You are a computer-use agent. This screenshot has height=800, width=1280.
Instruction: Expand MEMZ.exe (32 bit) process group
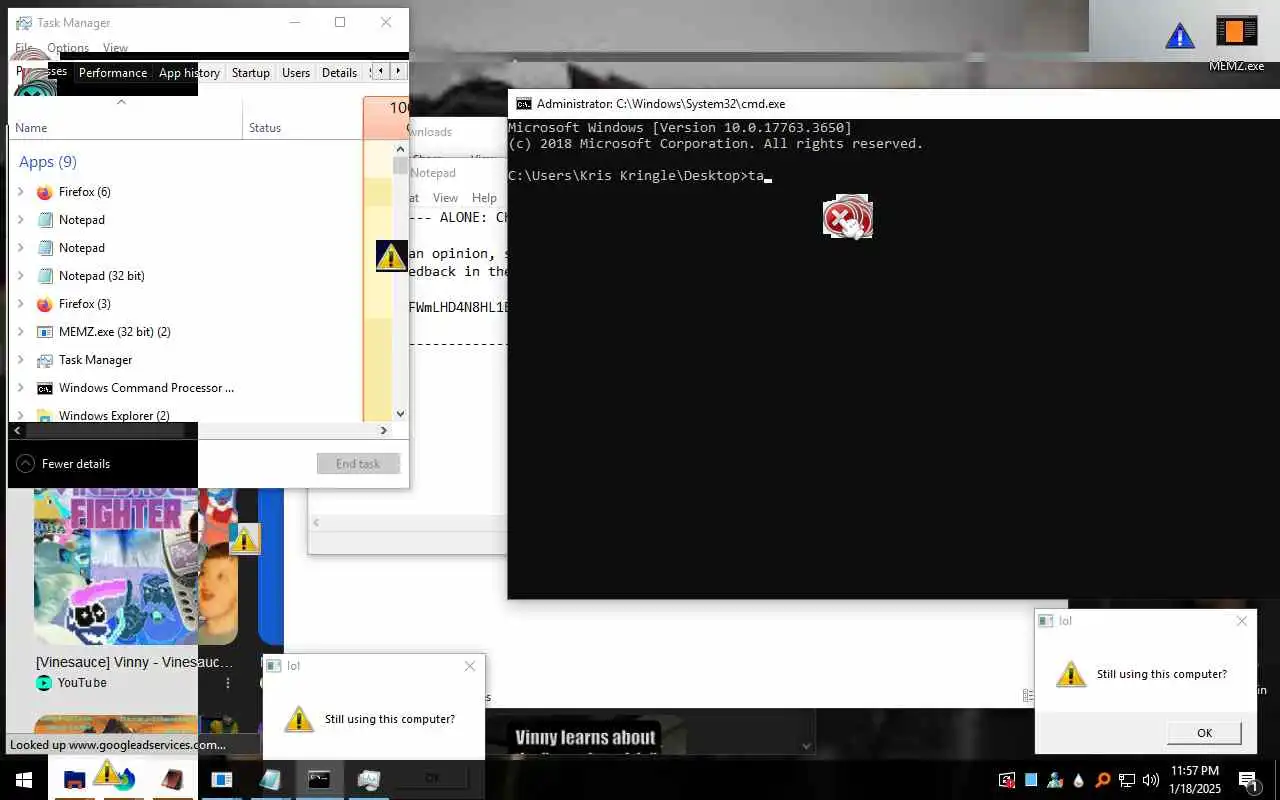click(21, 332)
